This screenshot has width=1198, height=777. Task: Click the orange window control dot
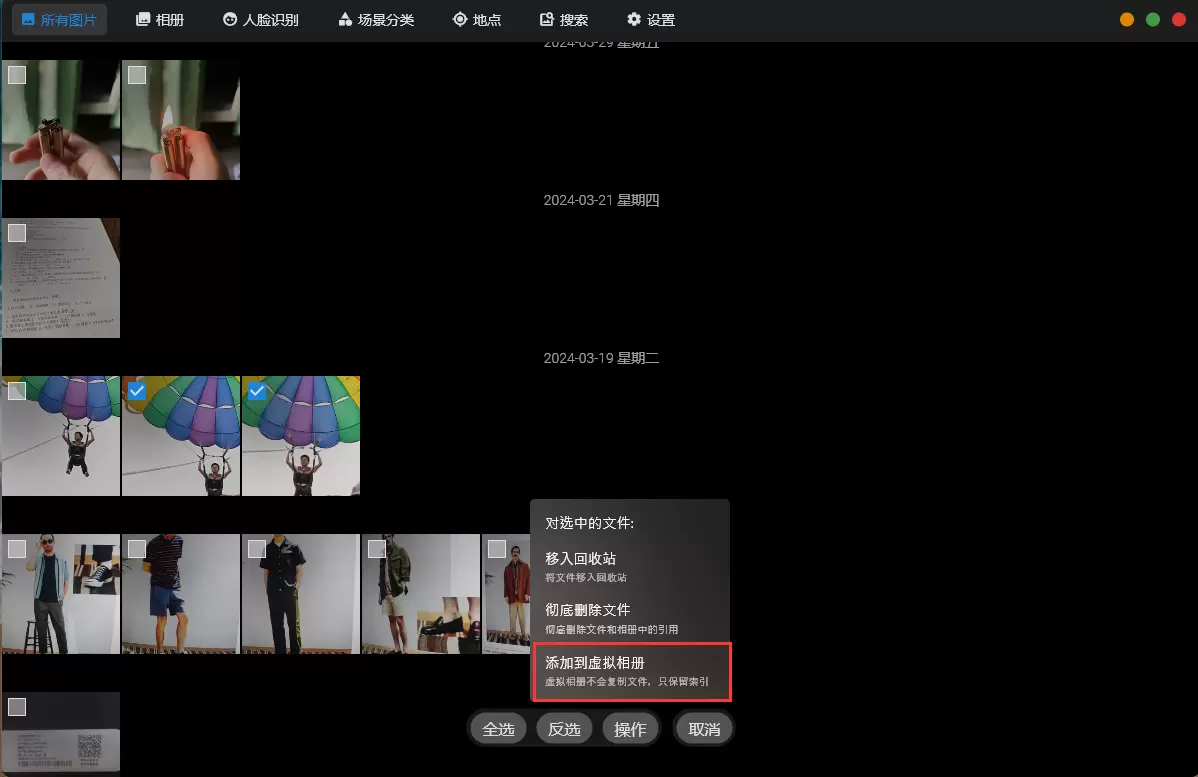1127,20
